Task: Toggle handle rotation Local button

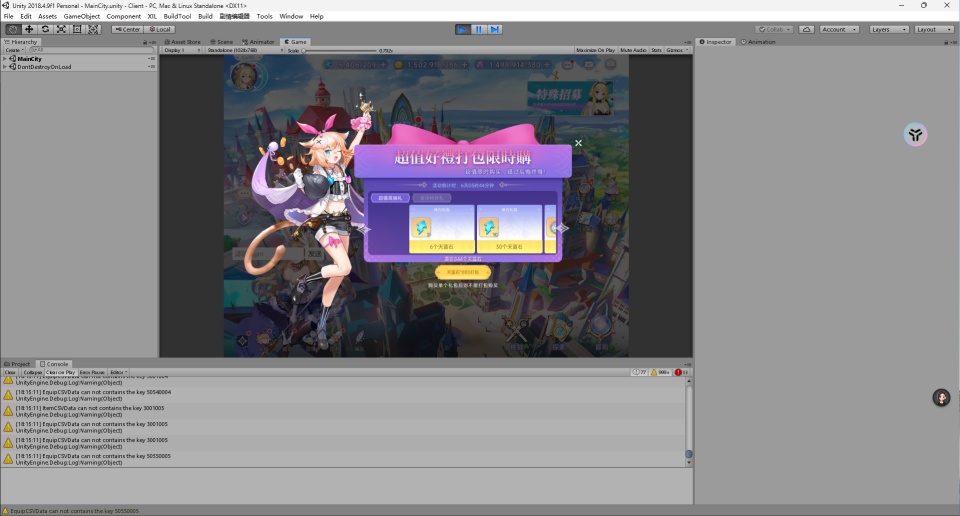Action: [x=160, y=29]
